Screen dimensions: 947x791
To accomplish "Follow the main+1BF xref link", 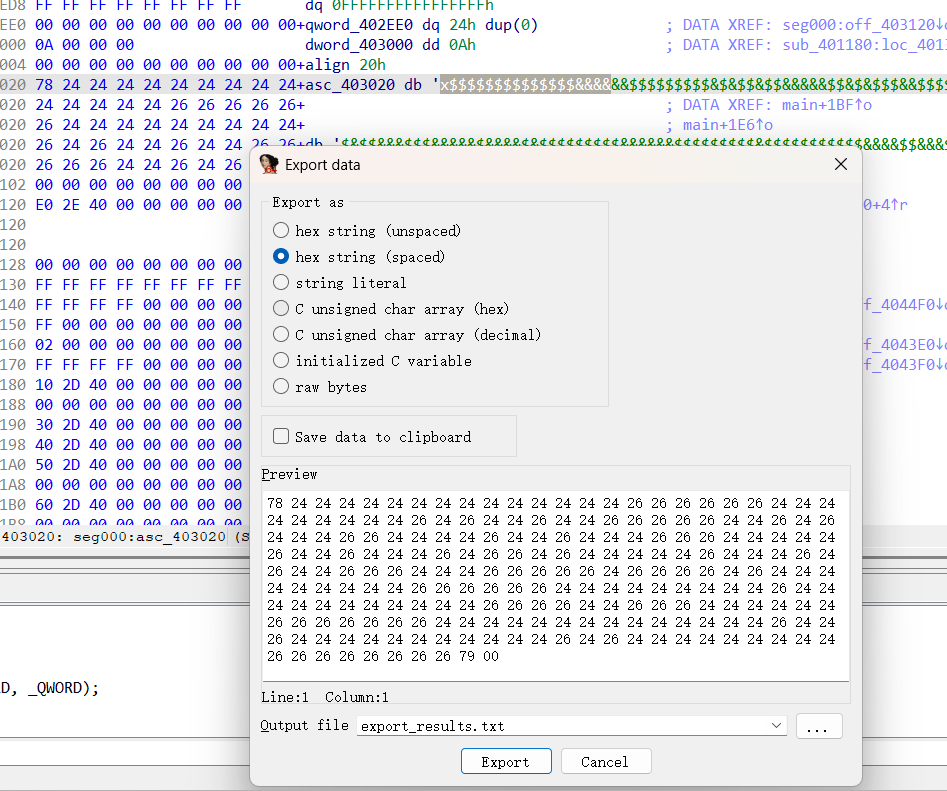I will pyautogui.click(x=827, y=105).
